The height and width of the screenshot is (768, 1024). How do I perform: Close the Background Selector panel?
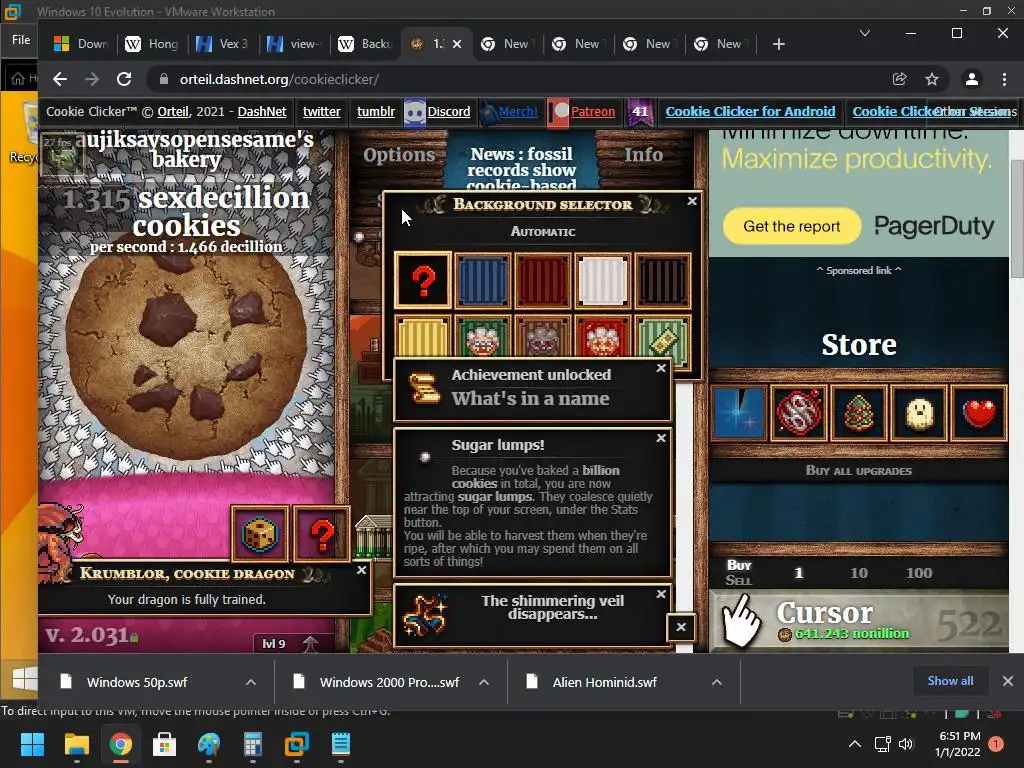pyautogui.click(x=692, y=201)
